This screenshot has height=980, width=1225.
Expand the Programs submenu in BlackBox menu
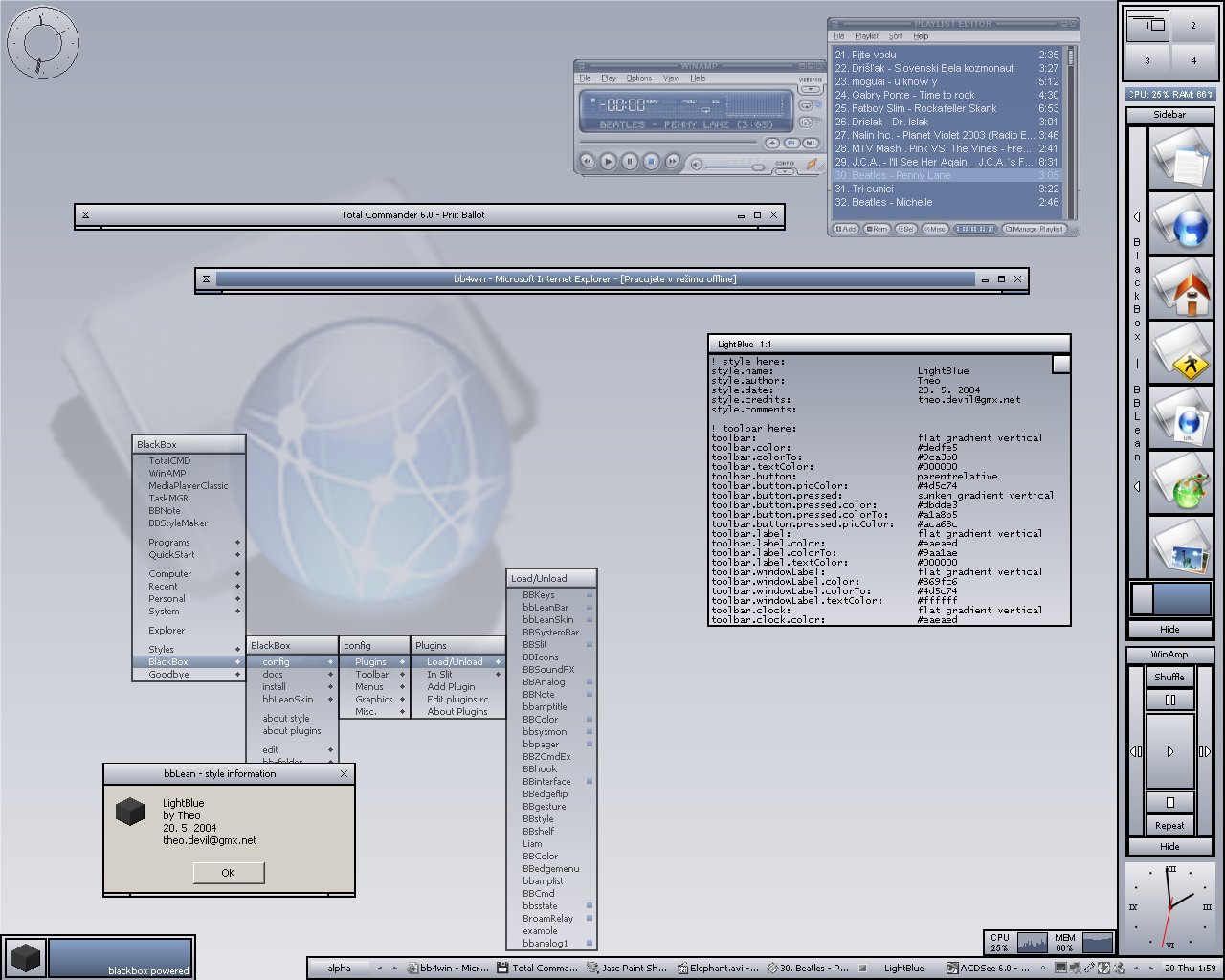click(189, 543)
